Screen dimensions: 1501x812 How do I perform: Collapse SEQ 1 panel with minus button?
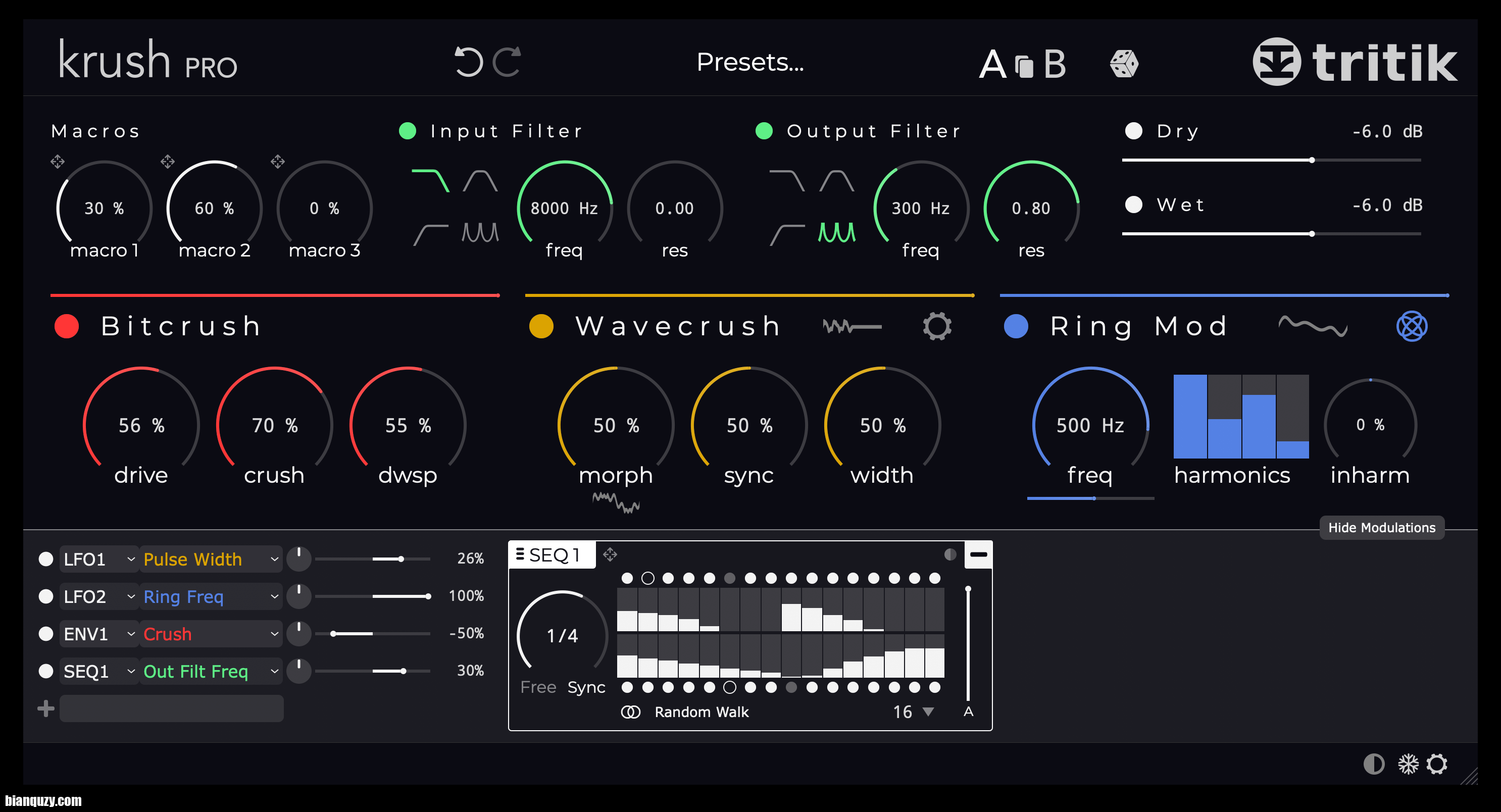[978, 554]
